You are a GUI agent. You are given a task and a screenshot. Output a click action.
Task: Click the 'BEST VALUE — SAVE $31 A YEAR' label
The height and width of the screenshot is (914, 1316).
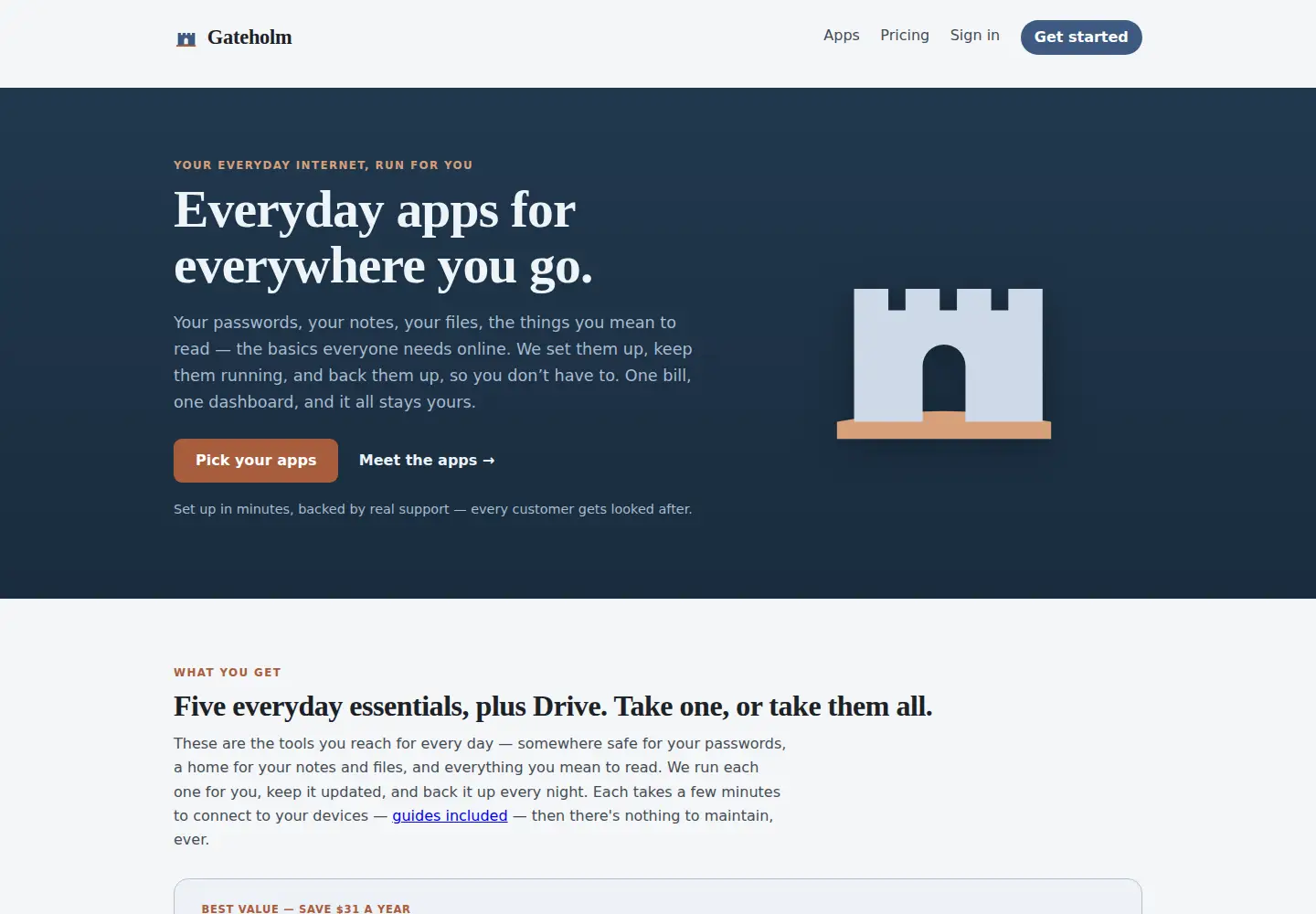306,909
